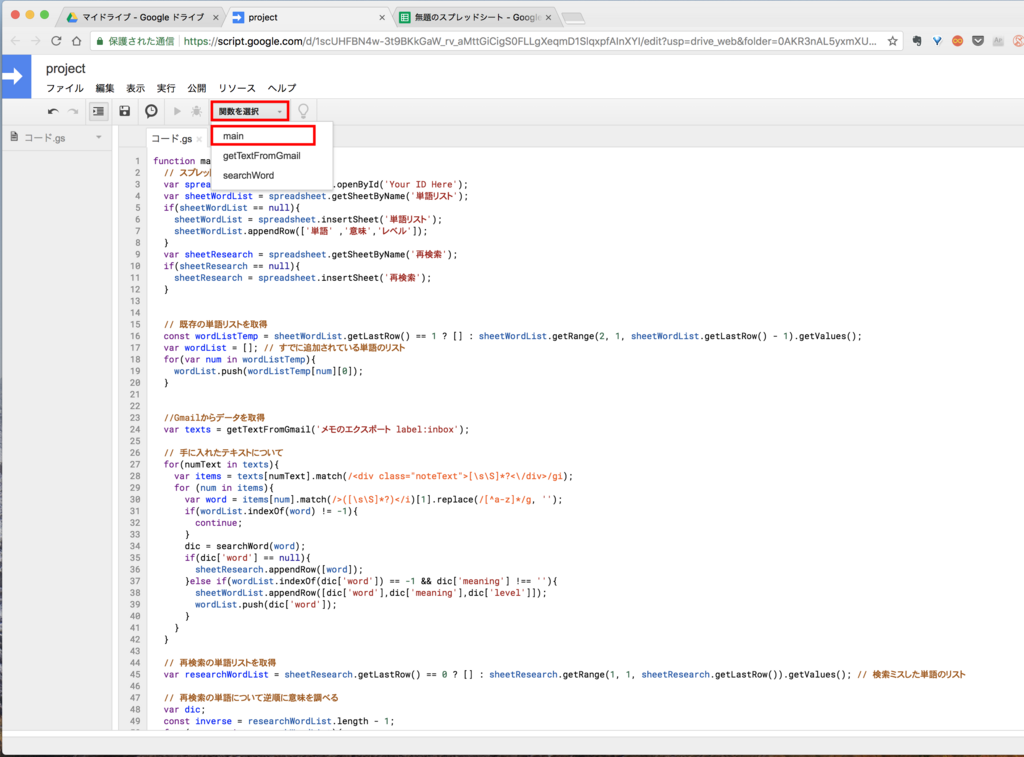The width and height of the screenshot is (1024, 757).
Task: Select コード.gs file in sidebar
Action: coord(44,138)
